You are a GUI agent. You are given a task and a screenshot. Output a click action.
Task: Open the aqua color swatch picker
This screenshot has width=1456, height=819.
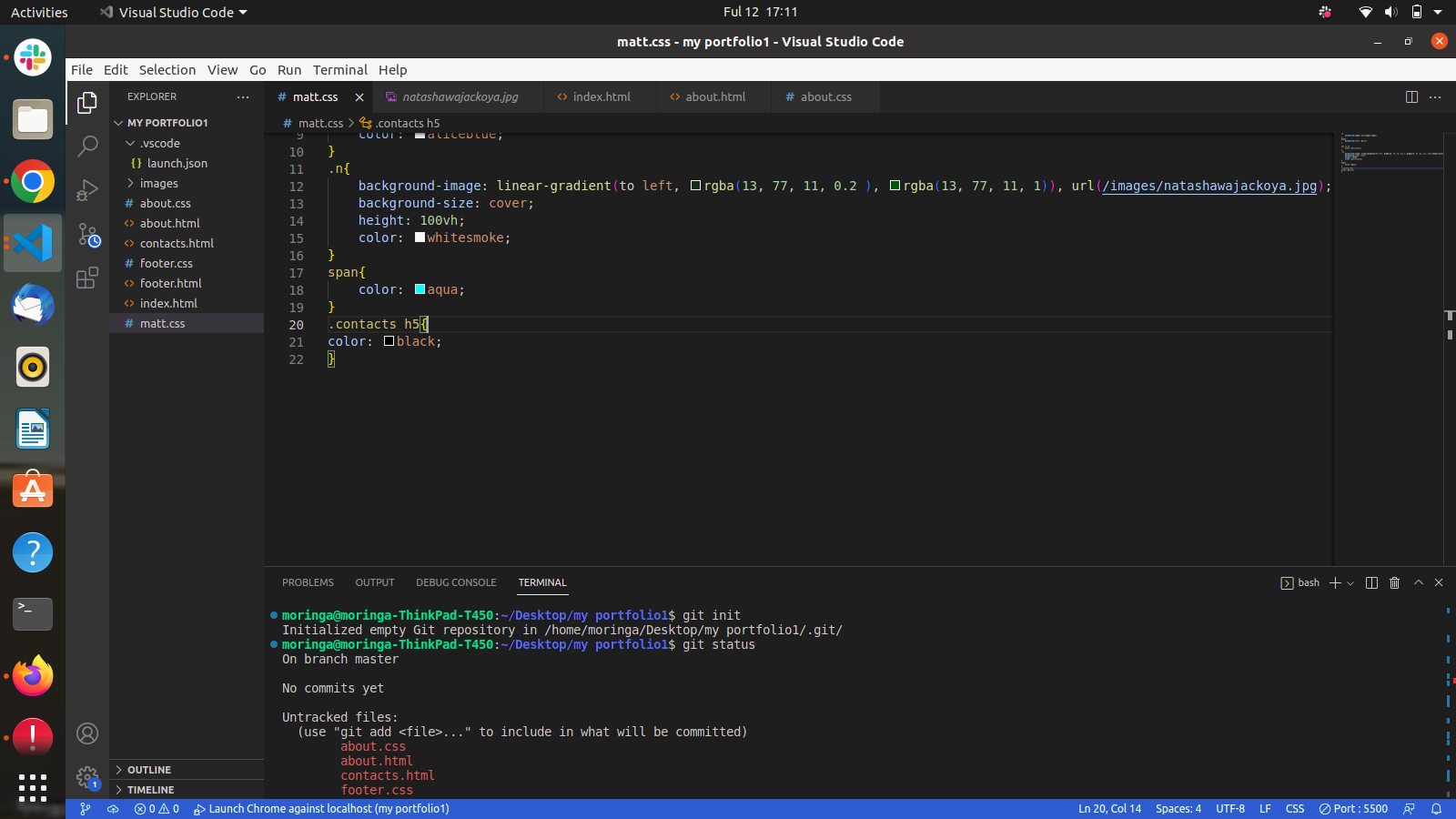point(420,289)
